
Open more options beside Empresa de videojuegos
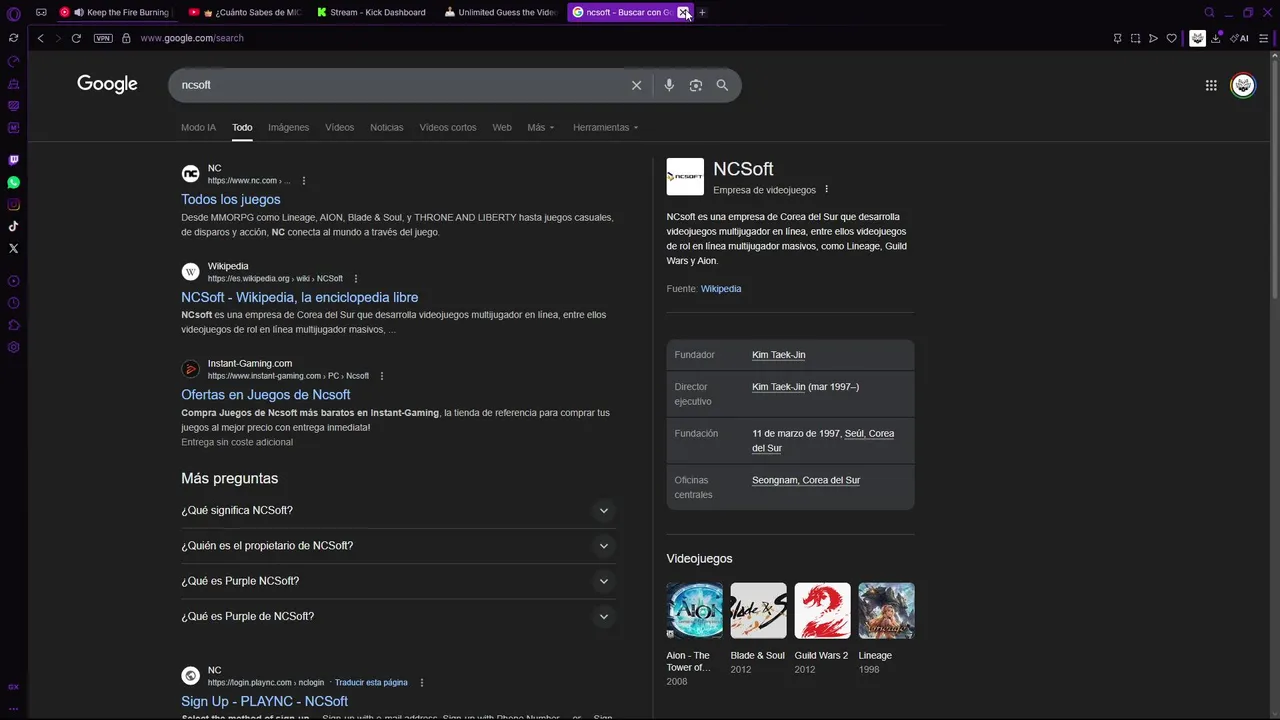coord(826,189)
